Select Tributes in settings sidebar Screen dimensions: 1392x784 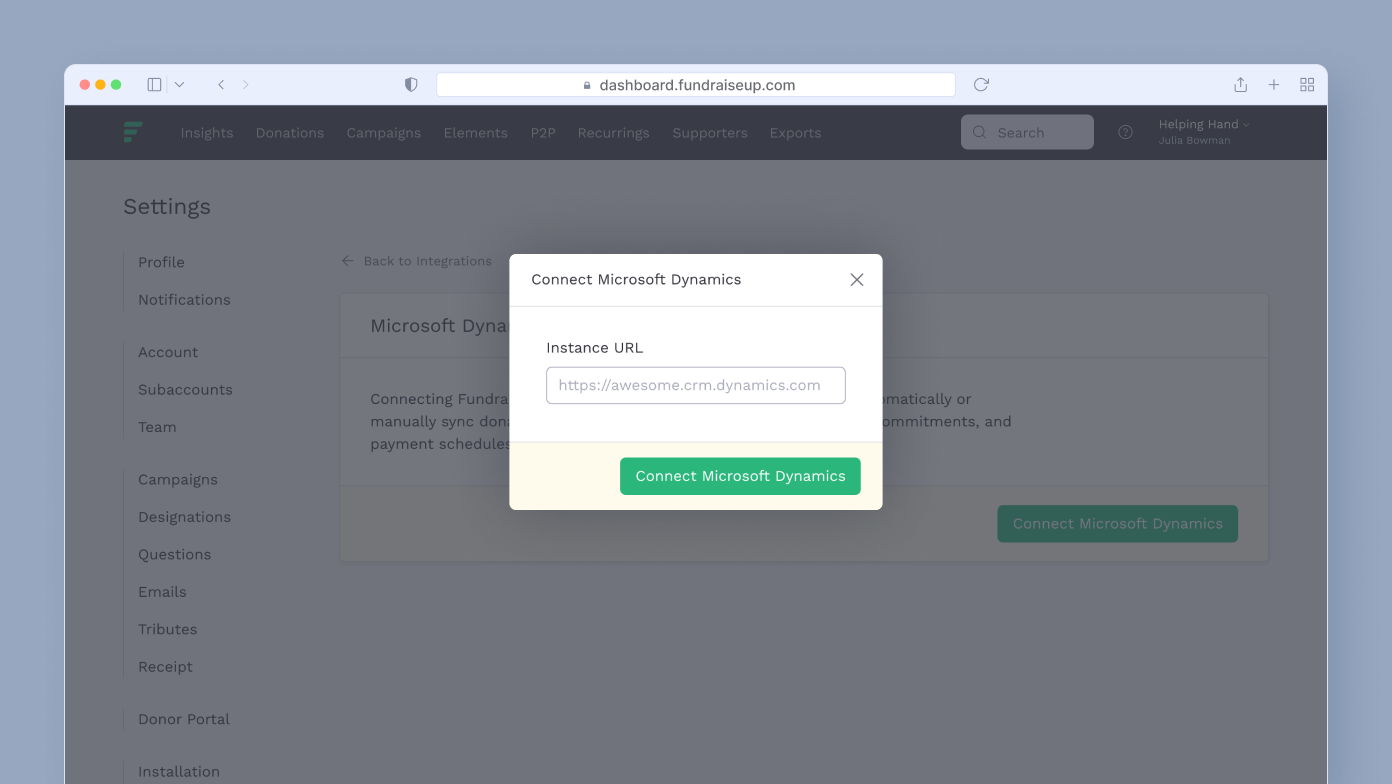(x=167, y=629)
